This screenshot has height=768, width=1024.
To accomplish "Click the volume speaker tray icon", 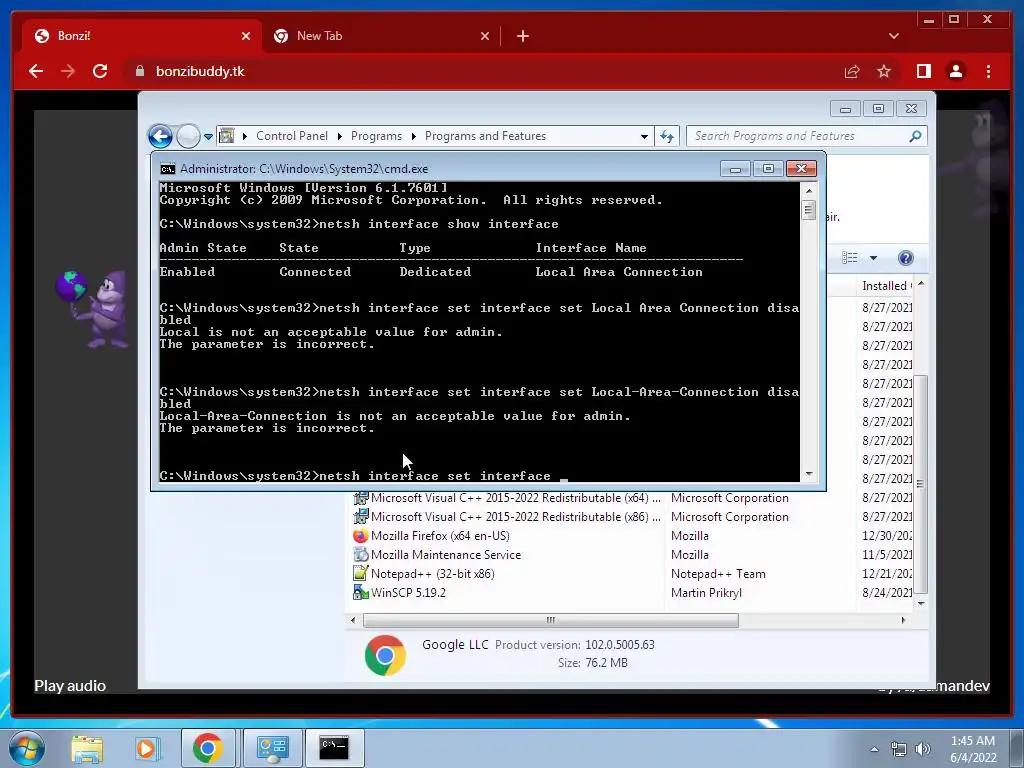I will 923,749.
